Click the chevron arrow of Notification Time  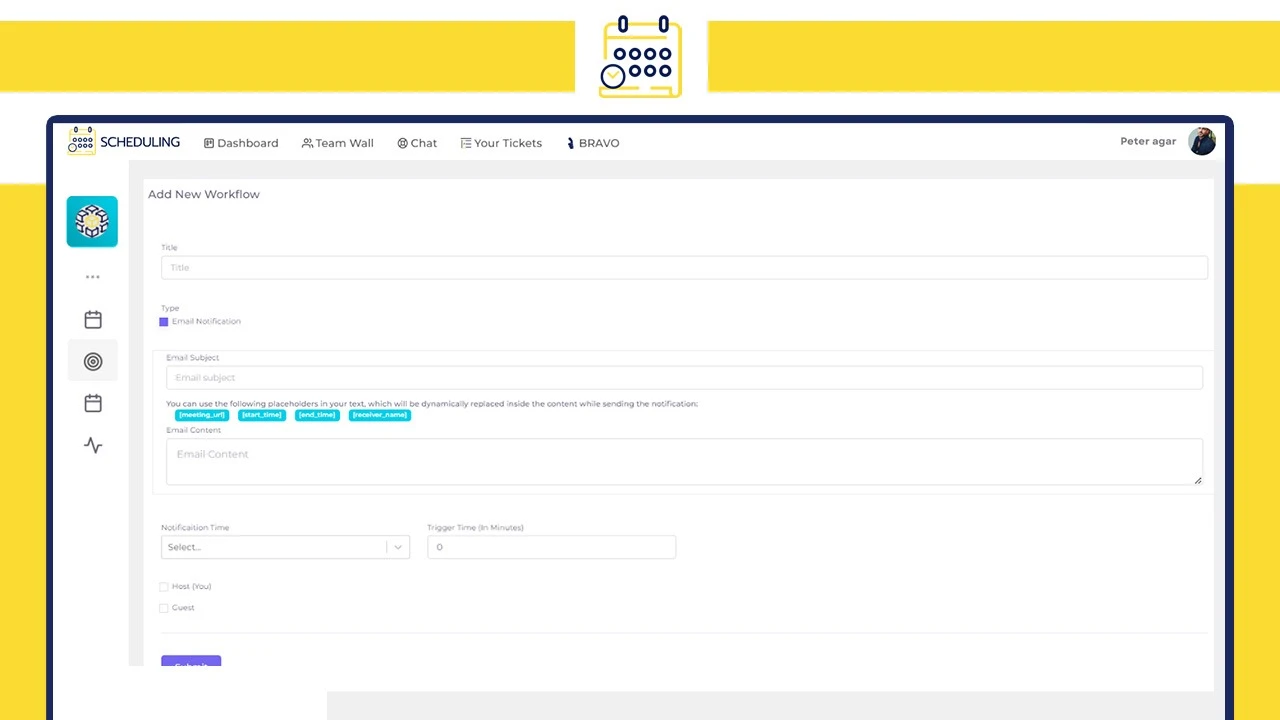tap(398, 547)
